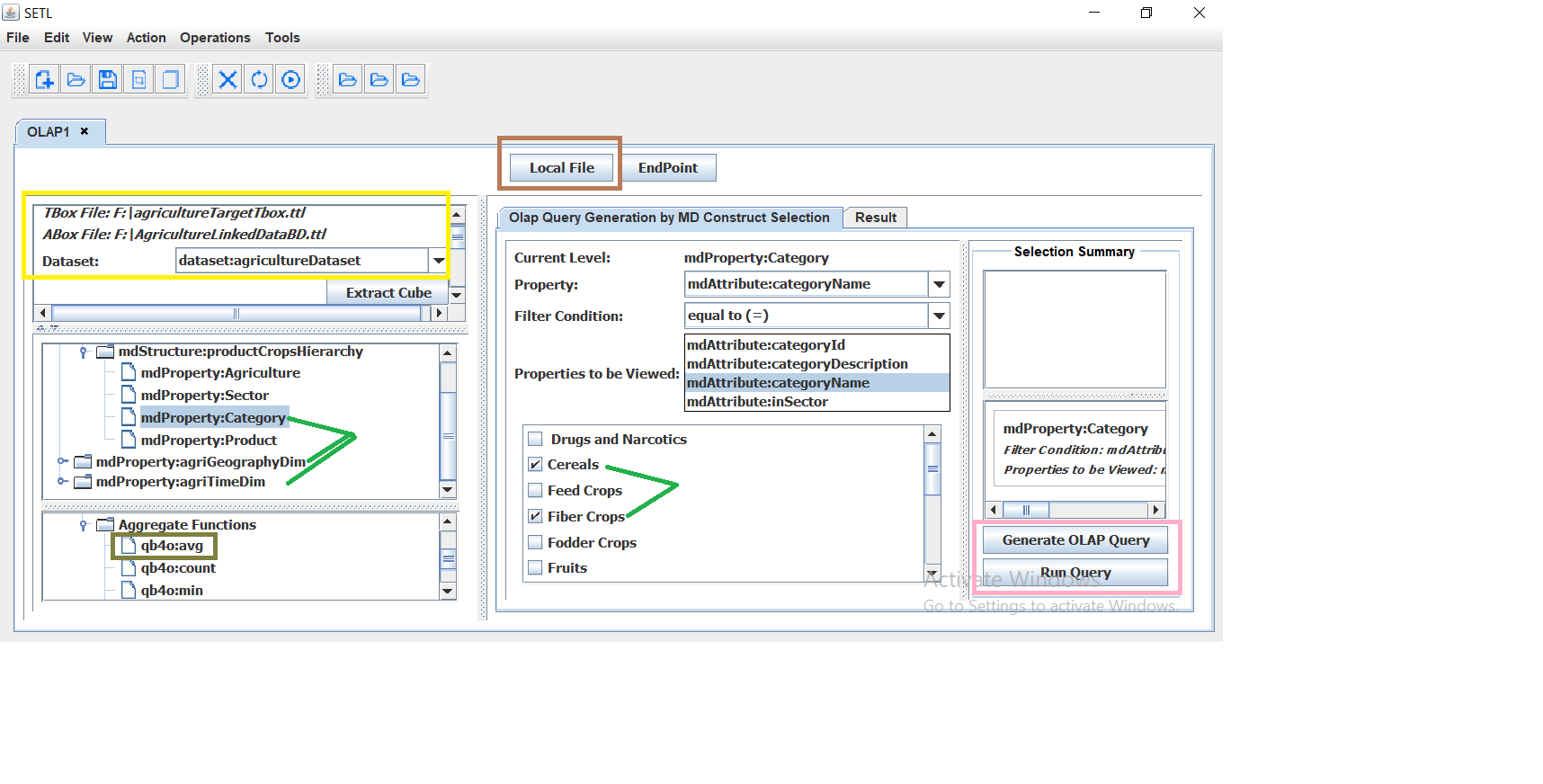The width and height of the screenshot is (1543, 784).
Task: Switch to the Result tab
Action: pos(876,218)
